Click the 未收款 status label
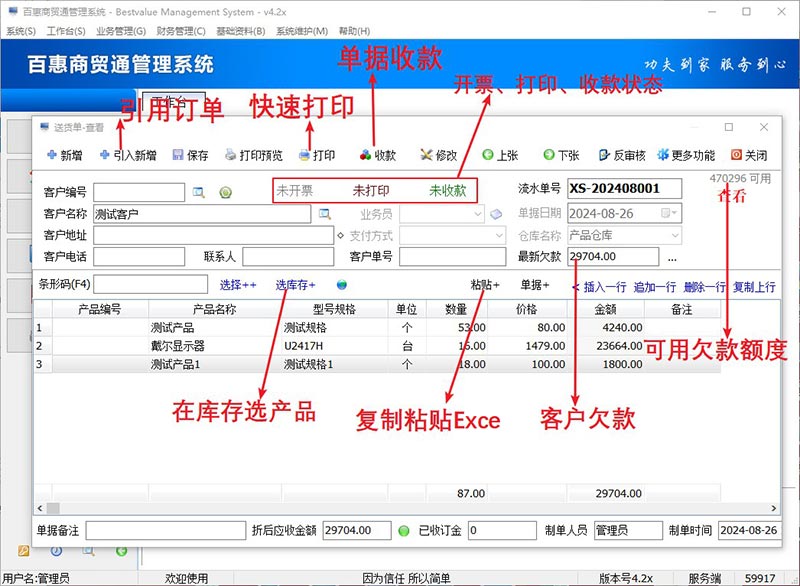Image resolution: width=800 pixels, height=586 pixels. pos(447,191)
